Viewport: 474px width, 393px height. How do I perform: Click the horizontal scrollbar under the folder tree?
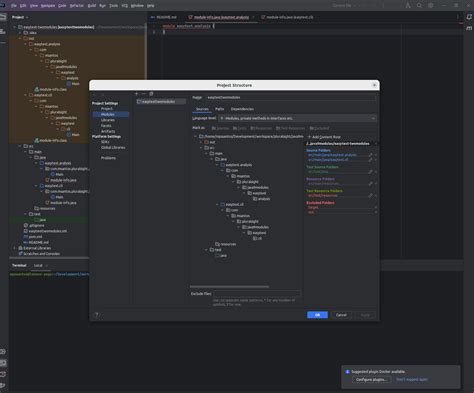tap(229, 286)
